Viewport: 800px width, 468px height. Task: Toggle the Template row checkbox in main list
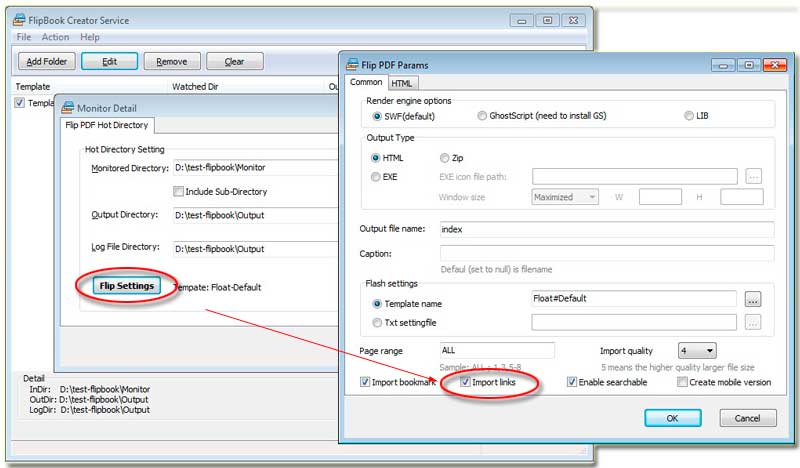[x=19, y=103]
